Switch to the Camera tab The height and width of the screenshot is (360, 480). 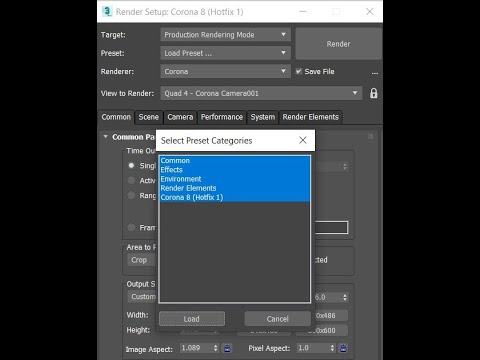(180, 117)
